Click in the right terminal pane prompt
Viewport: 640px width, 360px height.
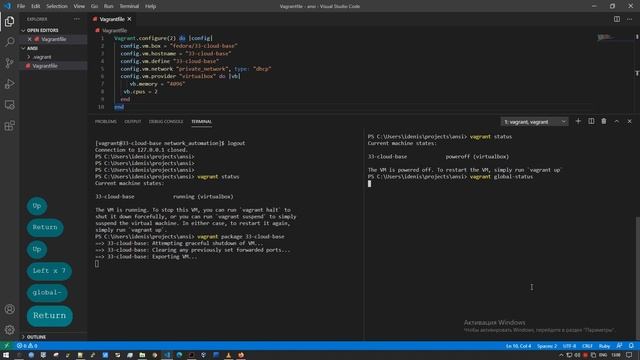point(369,184)
